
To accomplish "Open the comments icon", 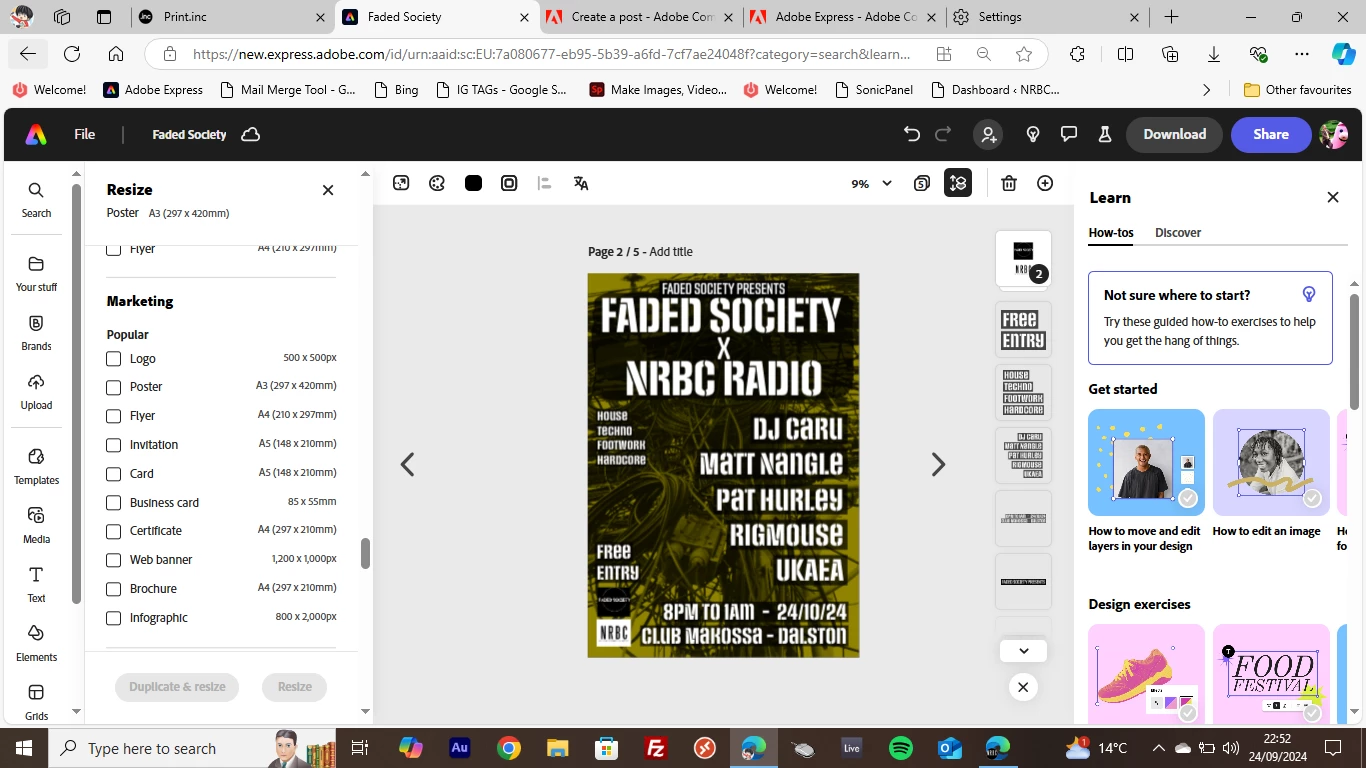I will 1068,134.
